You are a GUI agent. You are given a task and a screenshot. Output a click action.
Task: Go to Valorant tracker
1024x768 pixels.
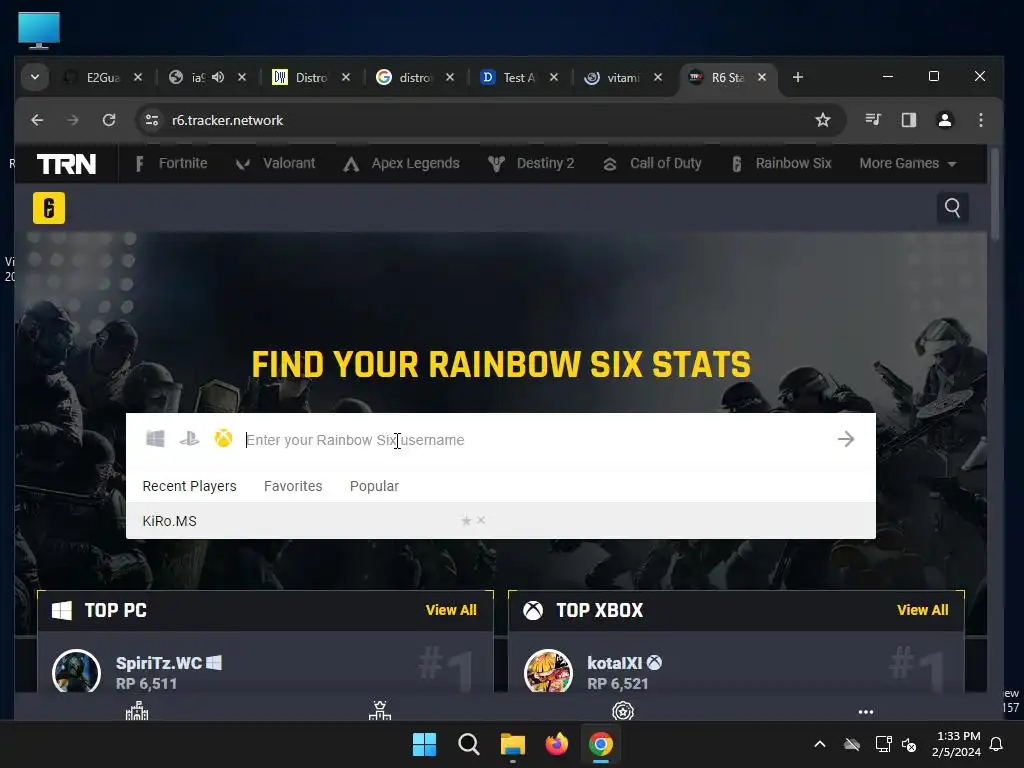(x=276, y=163)
